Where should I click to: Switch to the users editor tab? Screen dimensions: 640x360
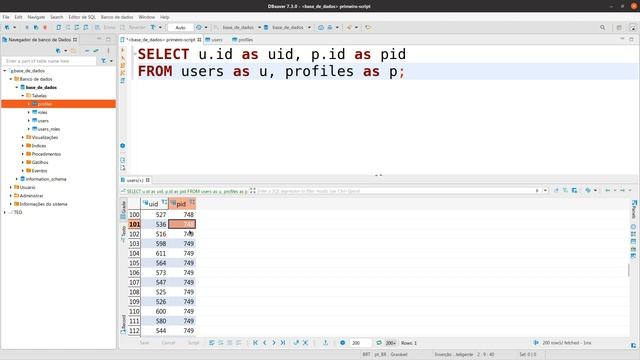tap(214, 40)
